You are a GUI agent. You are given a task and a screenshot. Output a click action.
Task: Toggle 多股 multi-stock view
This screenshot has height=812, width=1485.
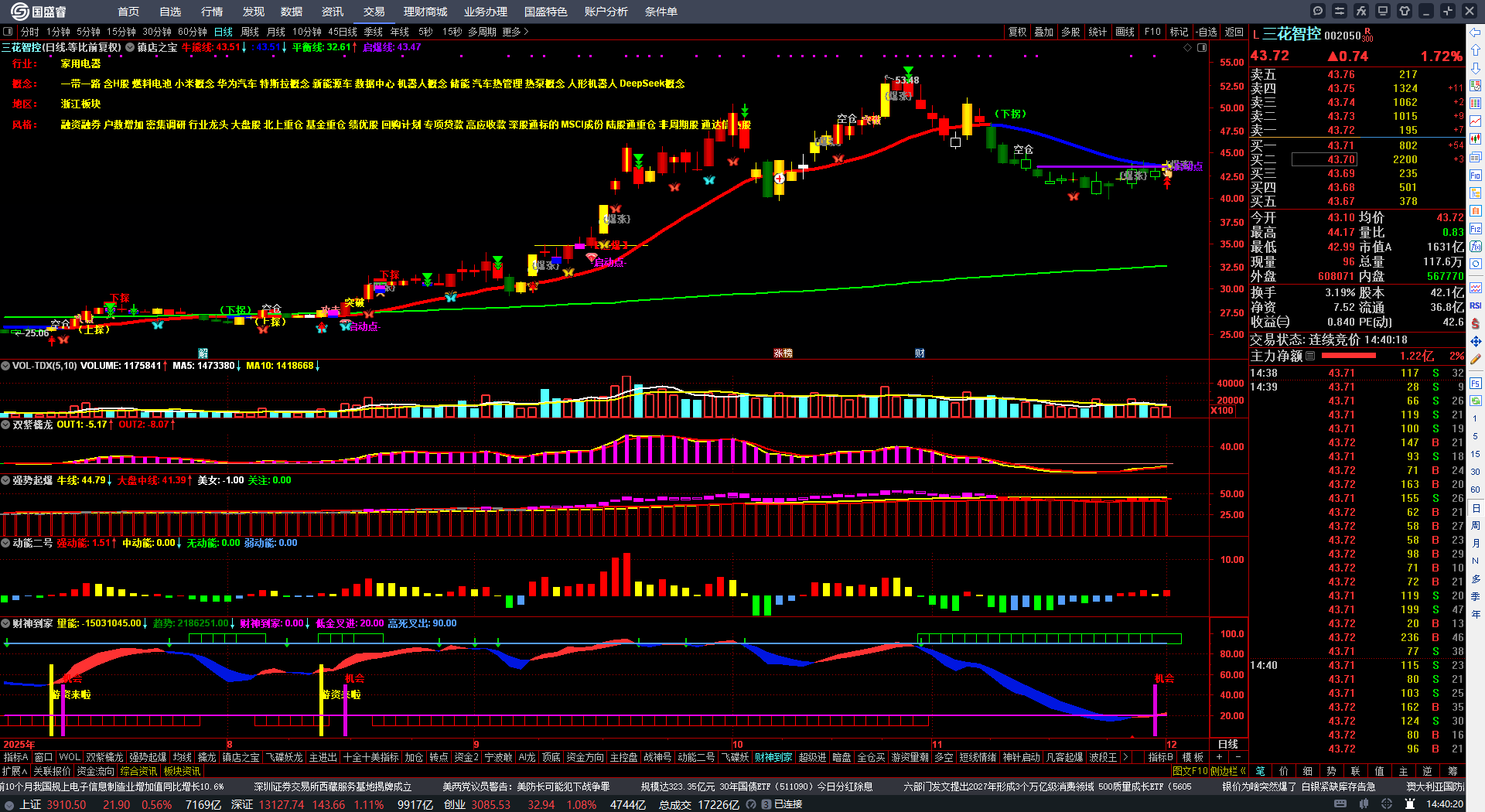[x=1070, y=32]
